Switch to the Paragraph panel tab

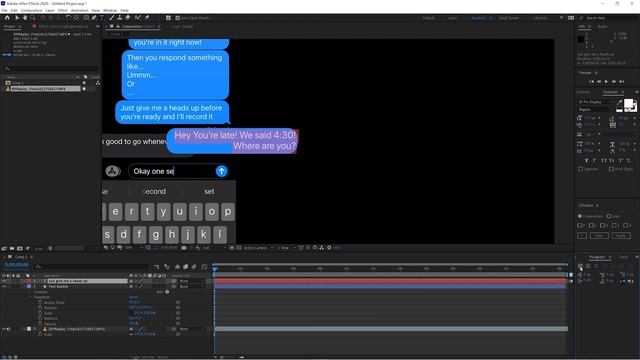point(596,257)
